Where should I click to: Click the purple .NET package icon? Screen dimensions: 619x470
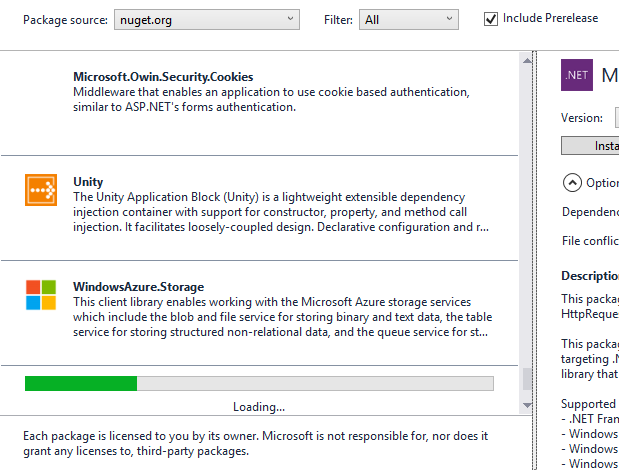[577, 75]
